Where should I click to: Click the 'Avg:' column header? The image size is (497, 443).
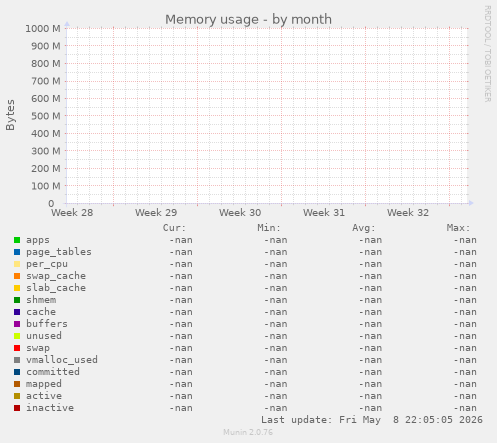click(363, 228)
